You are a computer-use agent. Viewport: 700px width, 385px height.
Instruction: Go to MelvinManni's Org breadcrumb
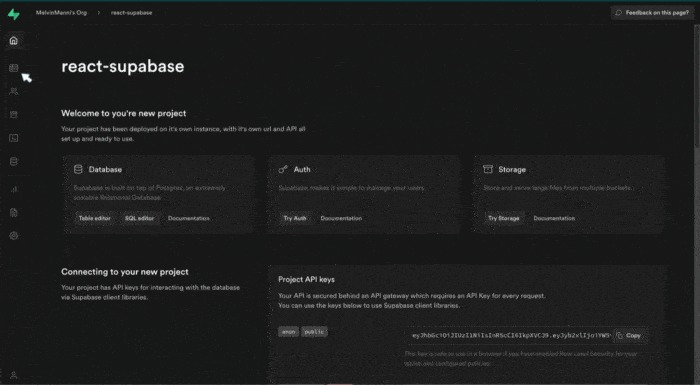pos(61,13)
